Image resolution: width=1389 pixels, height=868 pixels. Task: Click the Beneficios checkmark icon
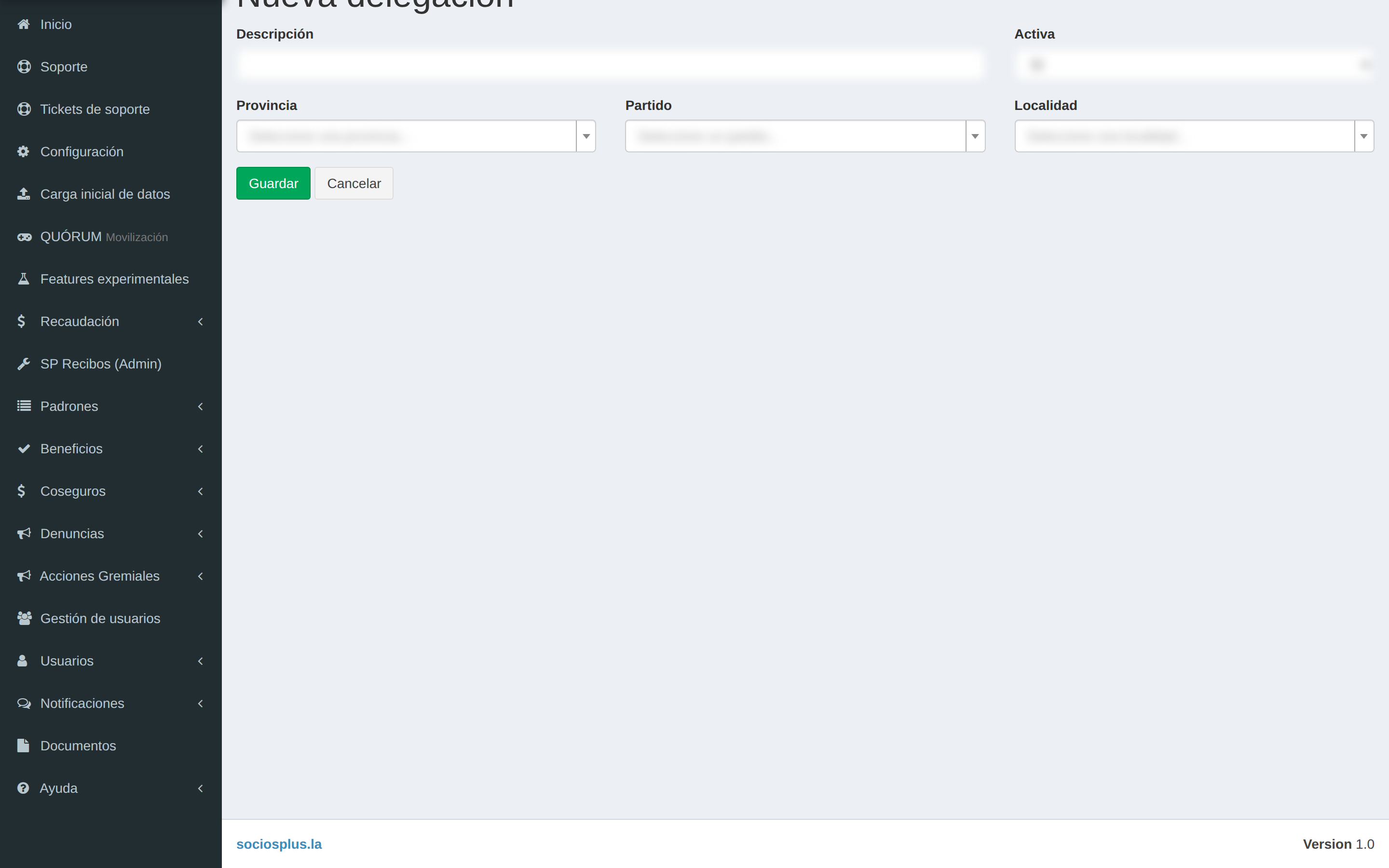pos(24,449)
